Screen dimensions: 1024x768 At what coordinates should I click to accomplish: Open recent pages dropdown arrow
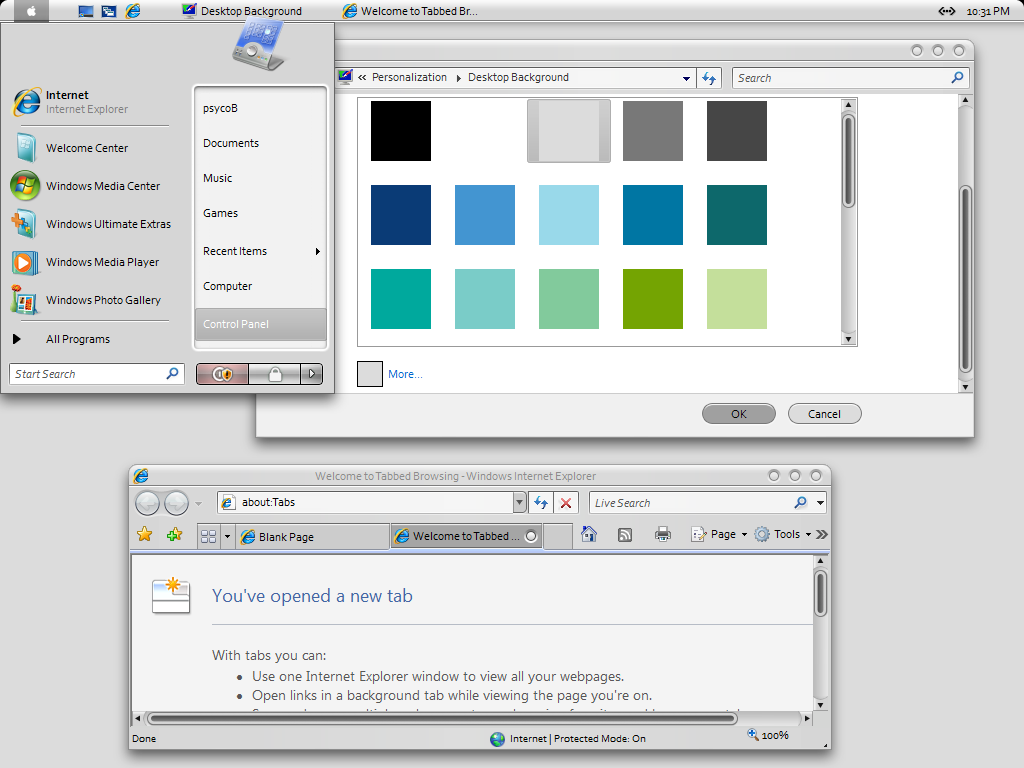click(x=198, y=504)
